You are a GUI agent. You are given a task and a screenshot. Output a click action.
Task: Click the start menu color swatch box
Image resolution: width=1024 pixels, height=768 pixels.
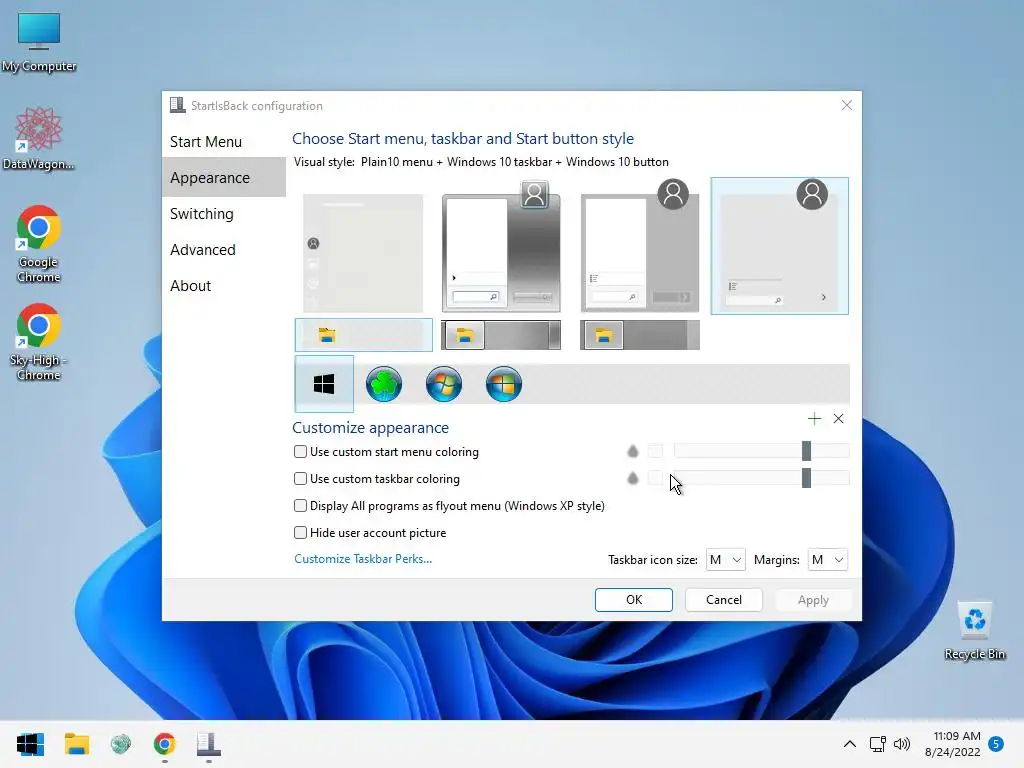(x=655, y=451)
